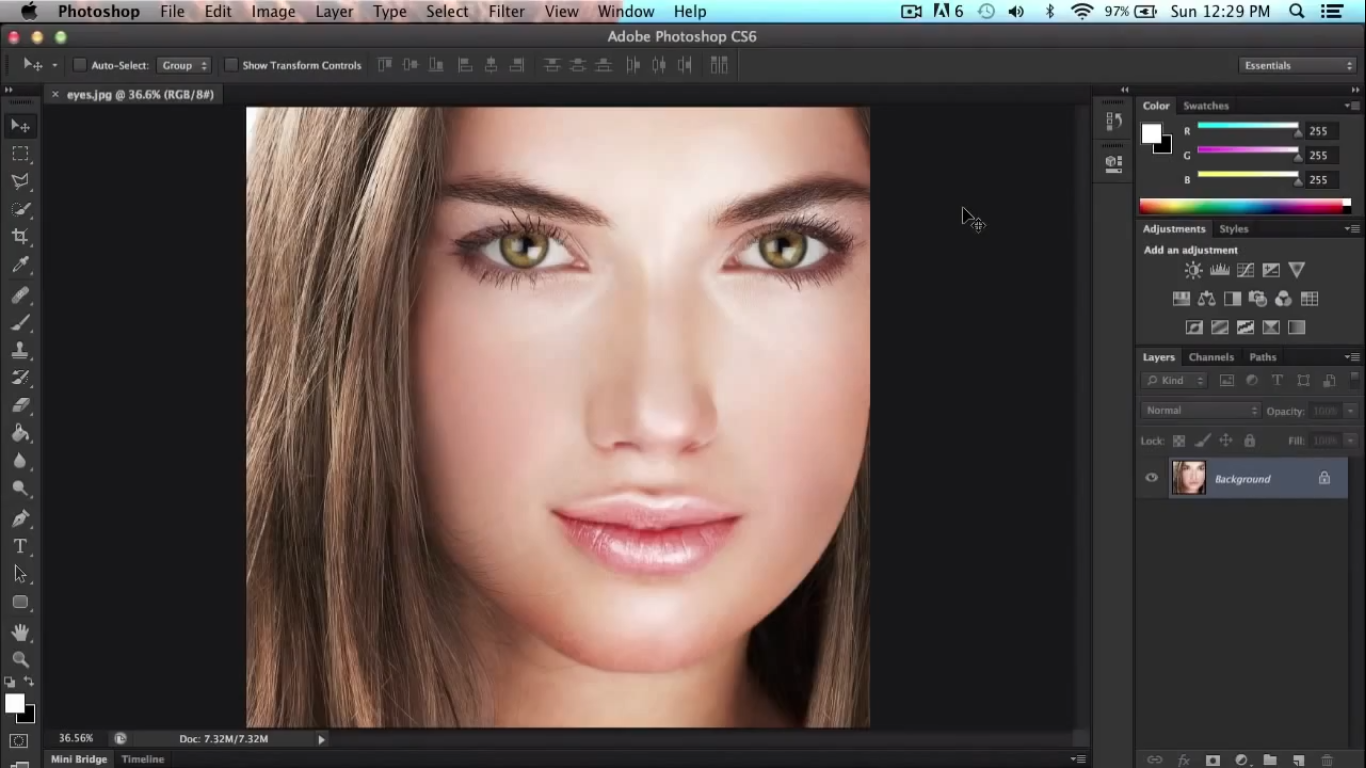Enable the Auto-Select checkbox
Screen dimensions: 1366x768
tap(79, 65)
